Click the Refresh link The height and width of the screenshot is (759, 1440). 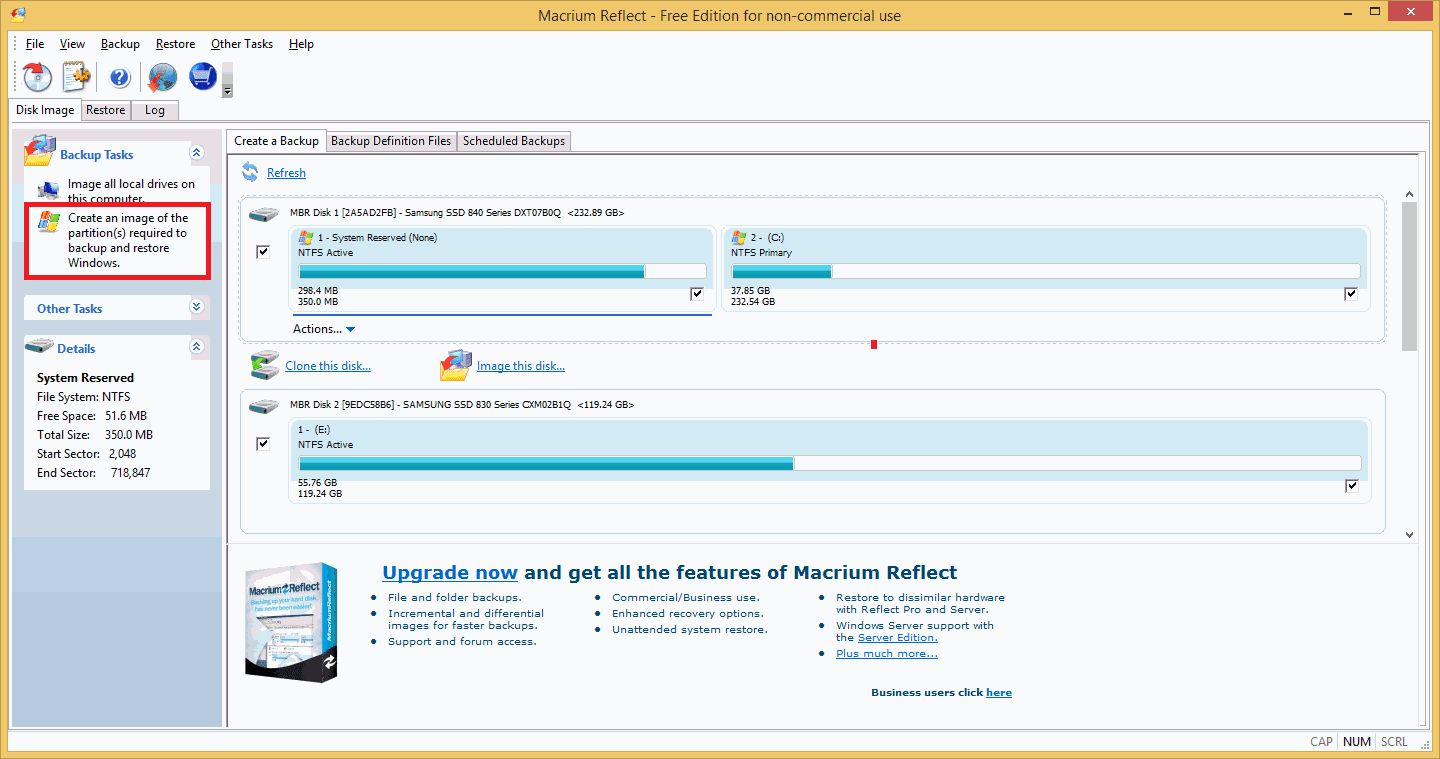coord(286,173)
